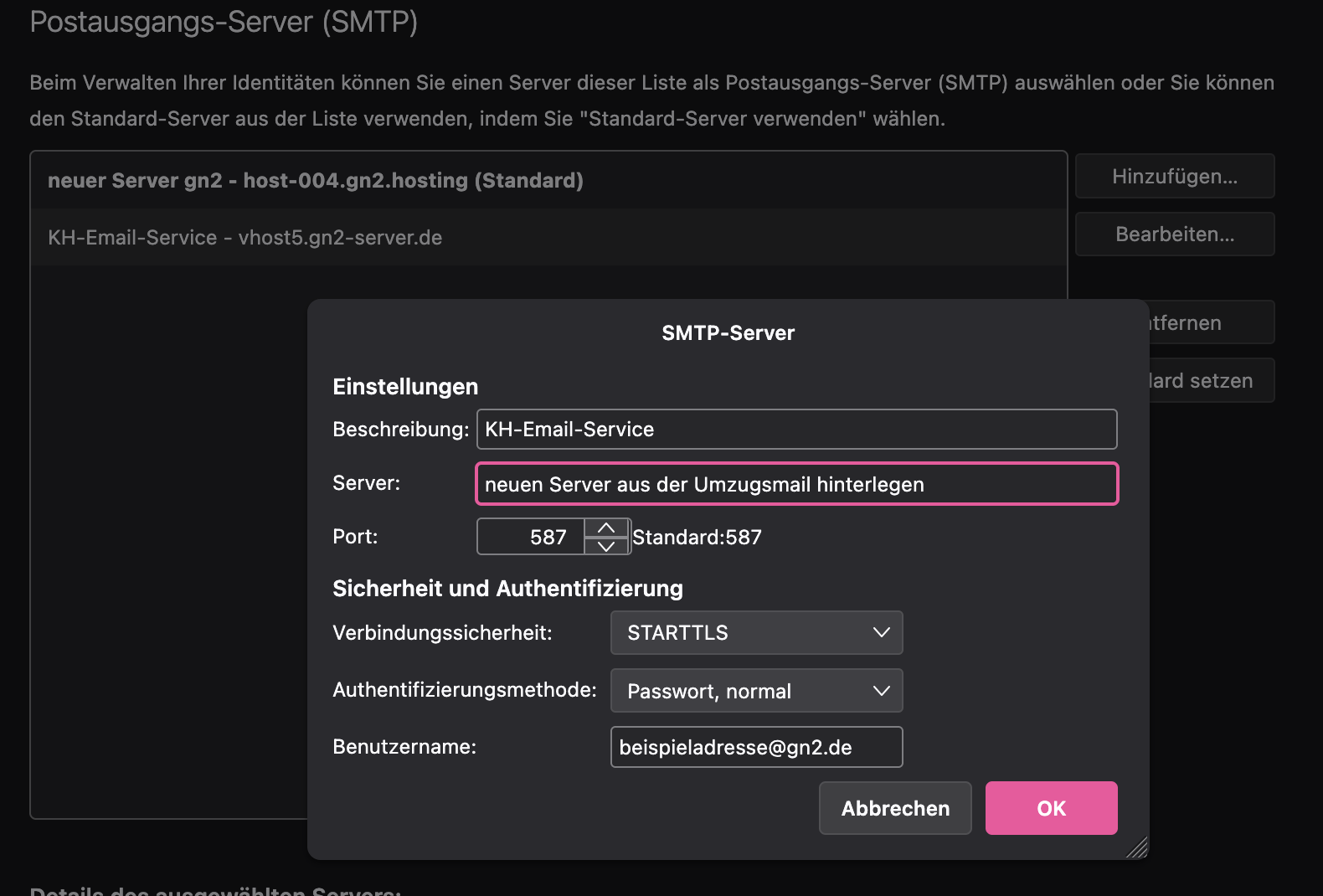Click the Server input field
Screen dimensions: 1323x896
[796, 484]
